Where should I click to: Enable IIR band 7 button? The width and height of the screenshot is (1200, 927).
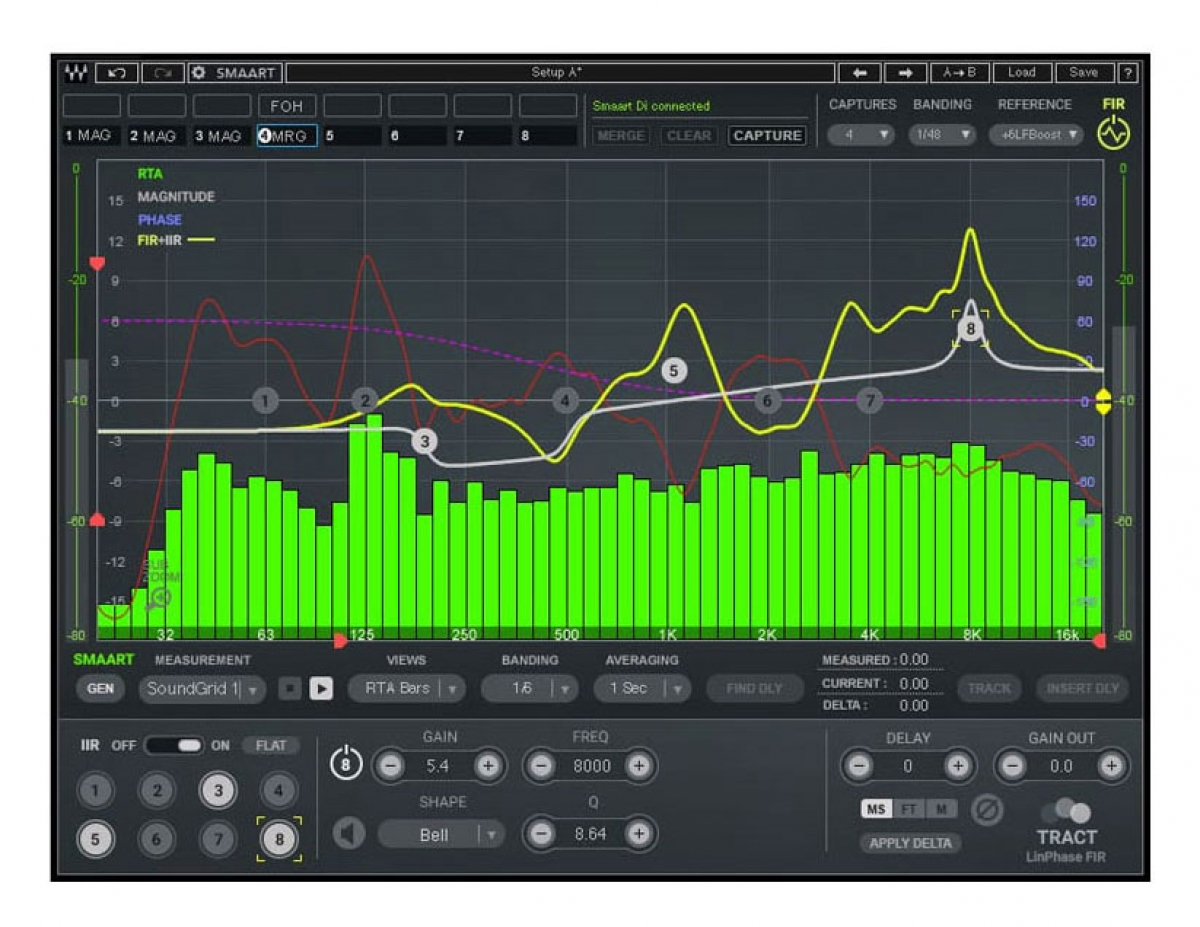218,840
